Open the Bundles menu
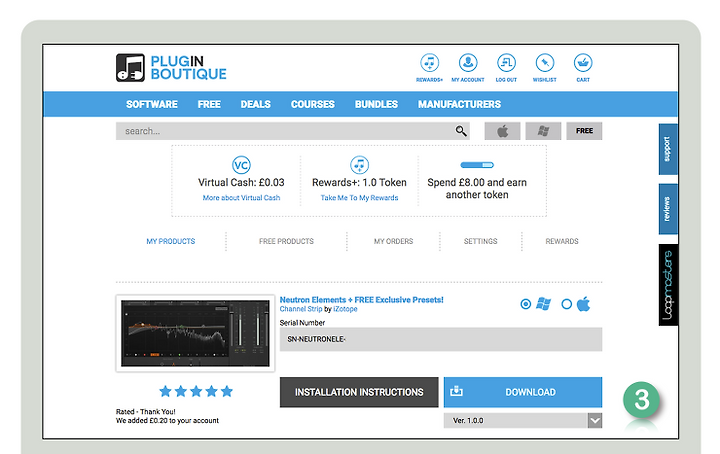 [x=376, y=104]
